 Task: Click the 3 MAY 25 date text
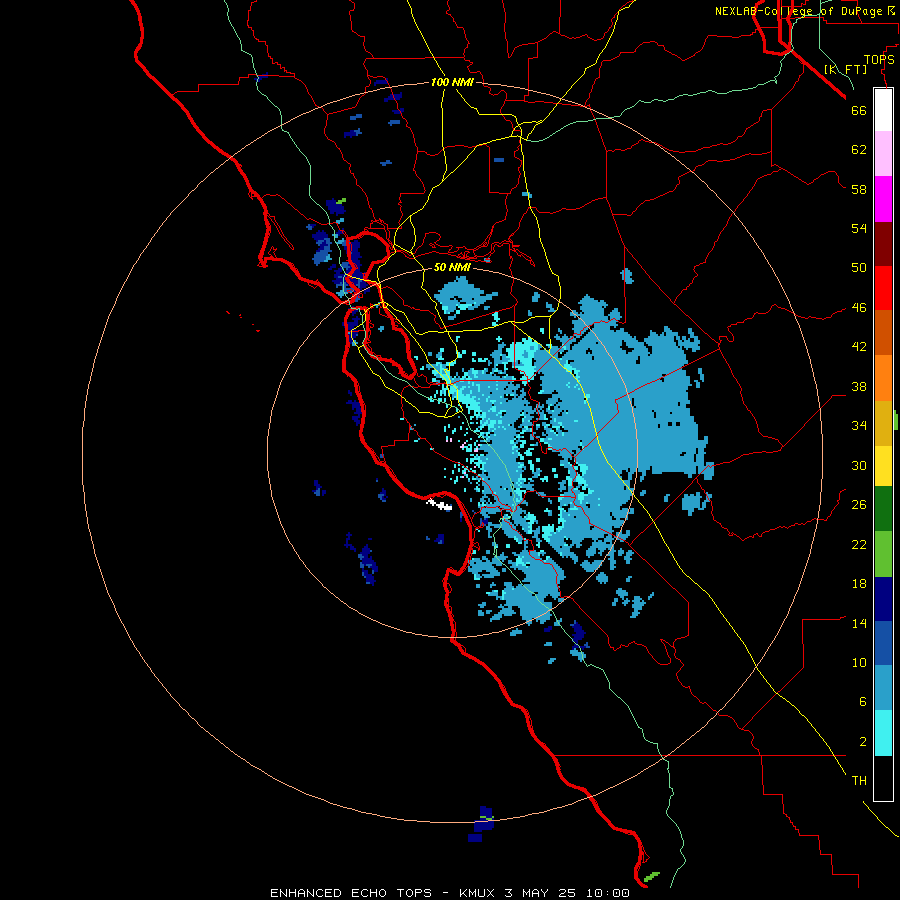point(542,893)
